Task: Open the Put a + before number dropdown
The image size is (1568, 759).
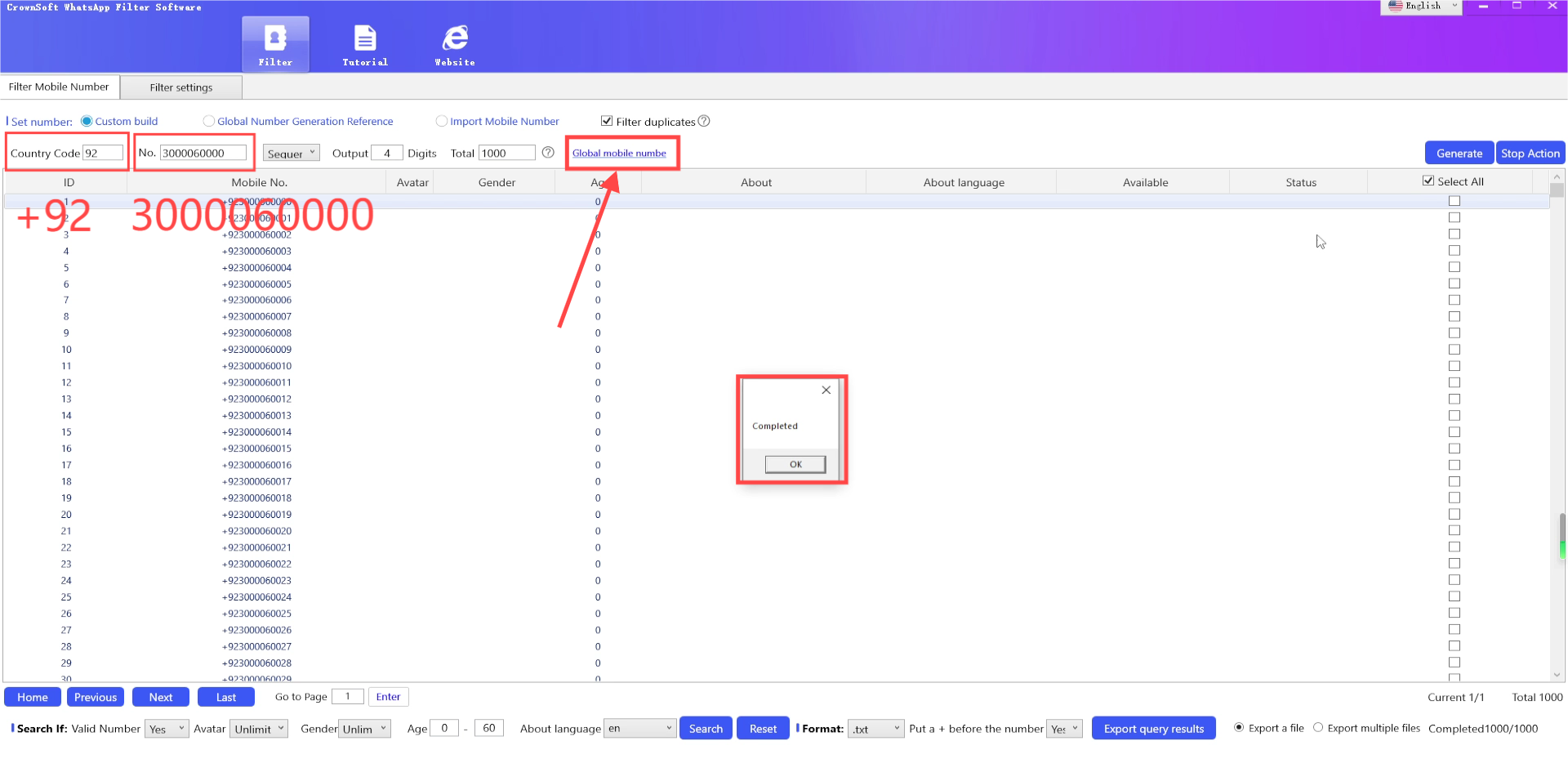Action: coord(1065,729)
